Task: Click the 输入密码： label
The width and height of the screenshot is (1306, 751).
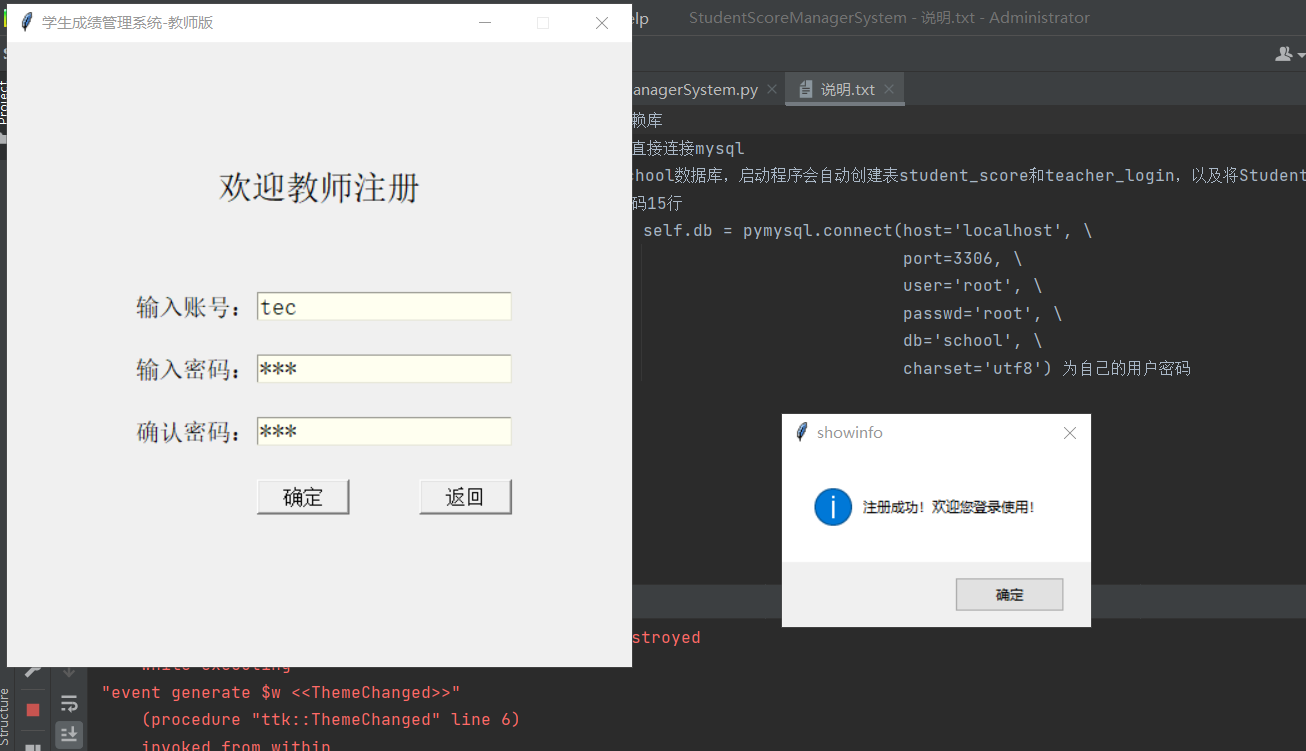Action: coord(190,369)
